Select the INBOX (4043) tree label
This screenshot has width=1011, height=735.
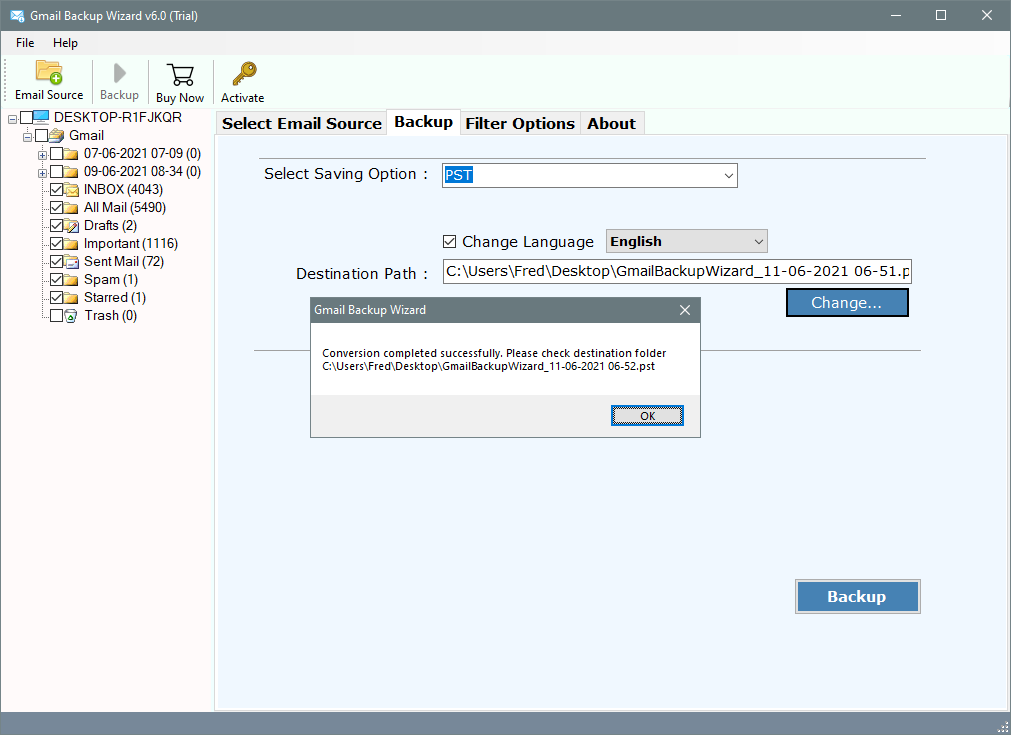(x=123, y=190)
